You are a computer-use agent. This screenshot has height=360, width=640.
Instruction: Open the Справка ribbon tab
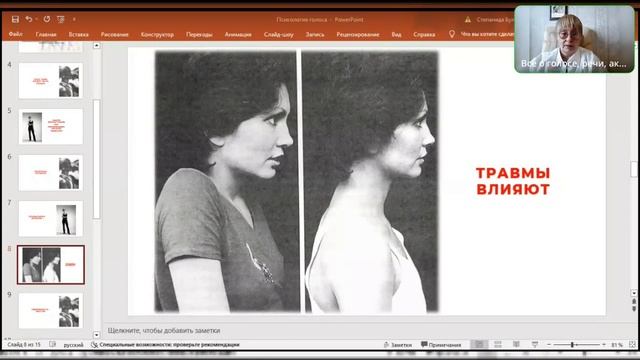coord(424,34)
